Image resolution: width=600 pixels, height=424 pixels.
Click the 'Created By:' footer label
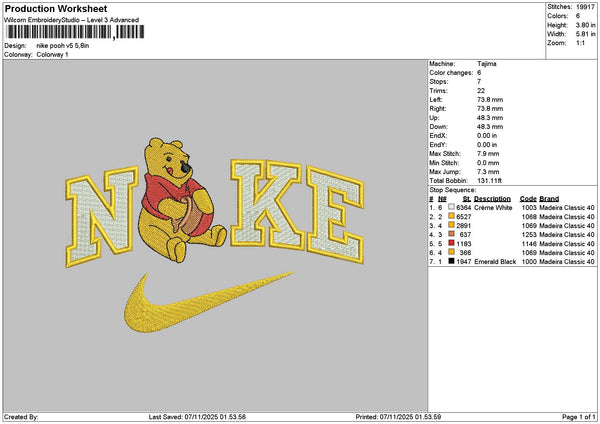(x=21, y=417)
